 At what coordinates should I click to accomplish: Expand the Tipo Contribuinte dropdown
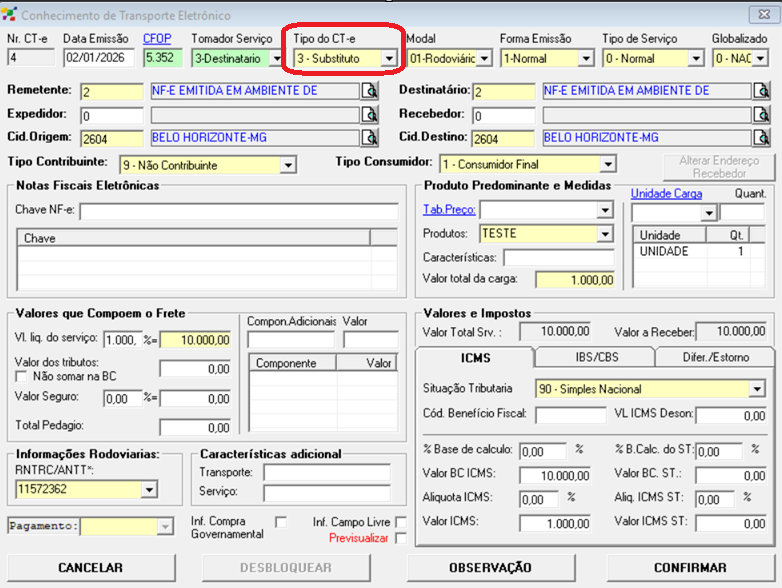point(288,165)
